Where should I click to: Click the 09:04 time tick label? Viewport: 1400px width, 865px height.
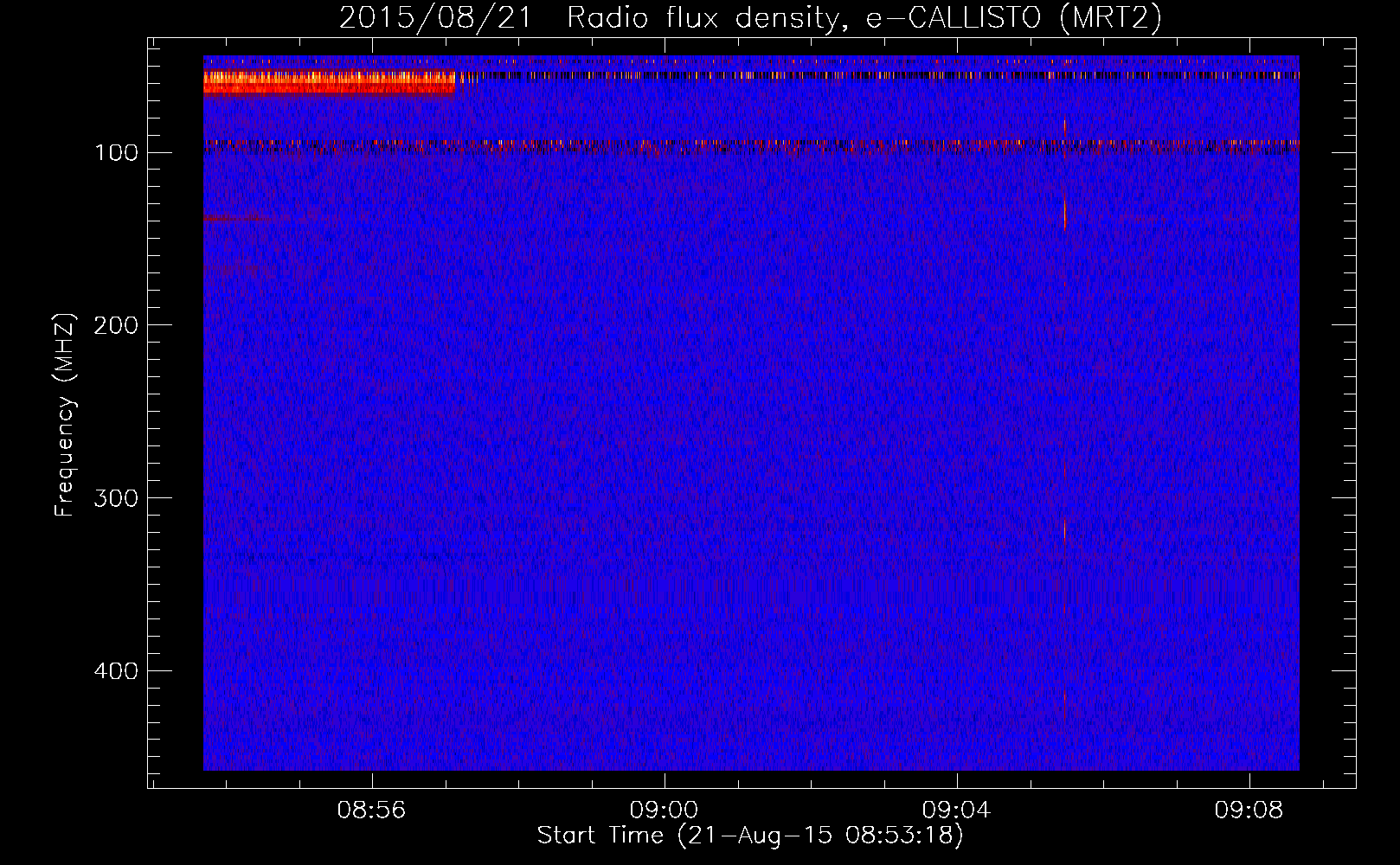point(956,811)
